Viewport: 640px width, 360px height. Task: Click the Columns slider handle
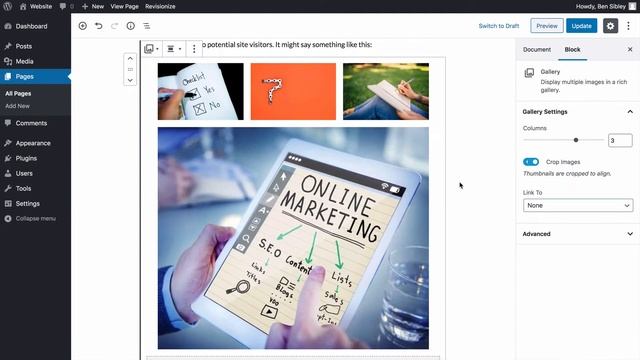click(576, 140)
